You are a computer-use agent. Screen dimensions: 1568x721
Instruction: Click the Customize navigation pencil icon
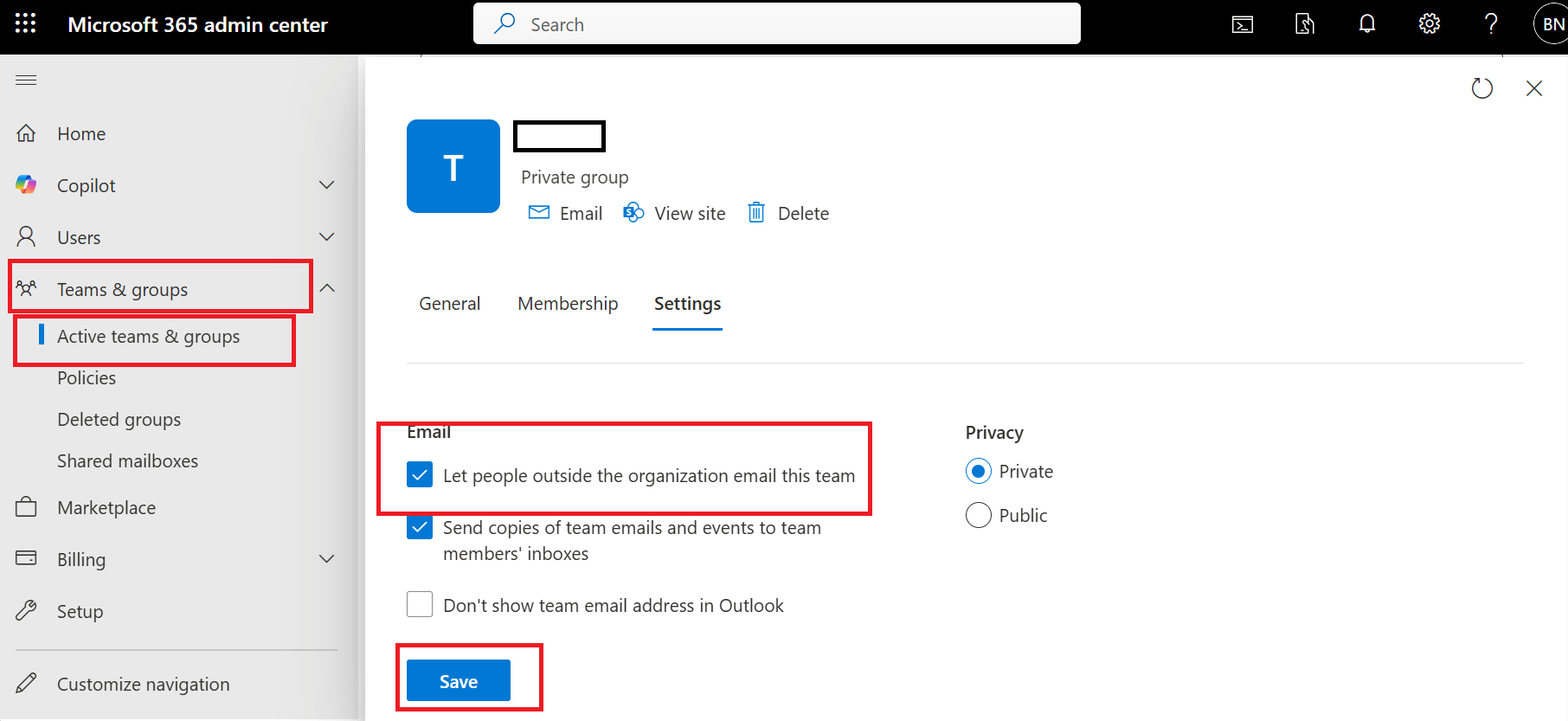coord(27,684)
